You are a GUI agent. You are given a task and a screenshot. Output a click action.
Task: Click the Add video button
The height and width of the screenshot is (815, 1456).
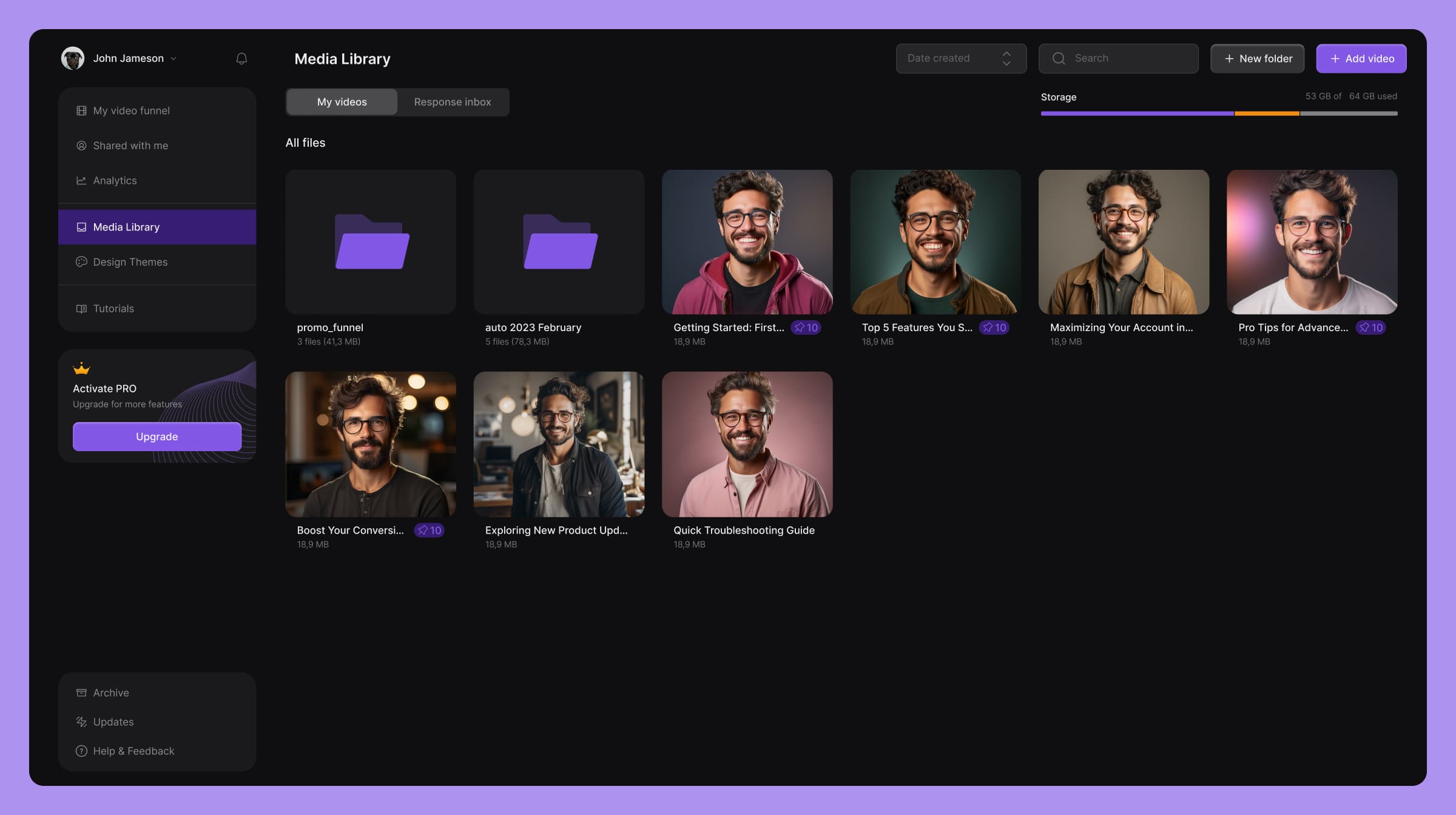point(1361,58)
